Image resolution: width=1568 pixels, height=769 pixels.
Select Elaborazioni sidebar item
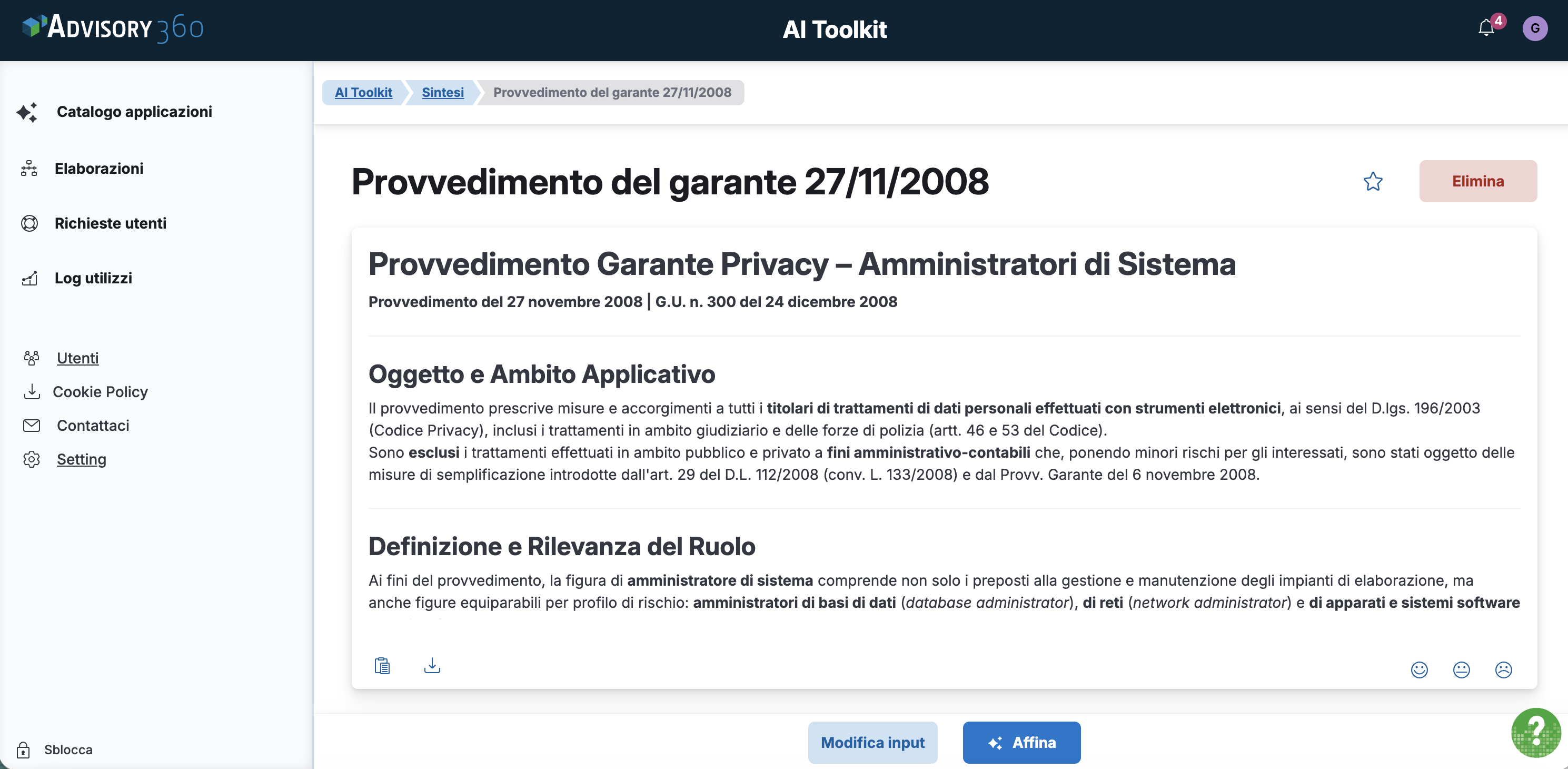tap(98, 169)
